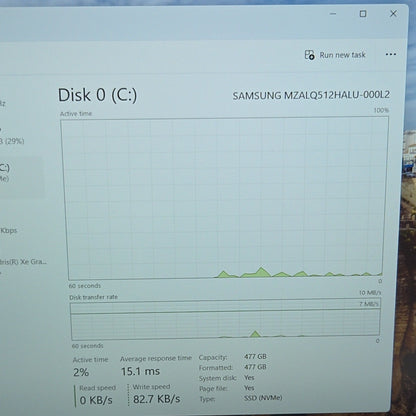Click the 60 seconds label under Active time graph

[85, 286]
